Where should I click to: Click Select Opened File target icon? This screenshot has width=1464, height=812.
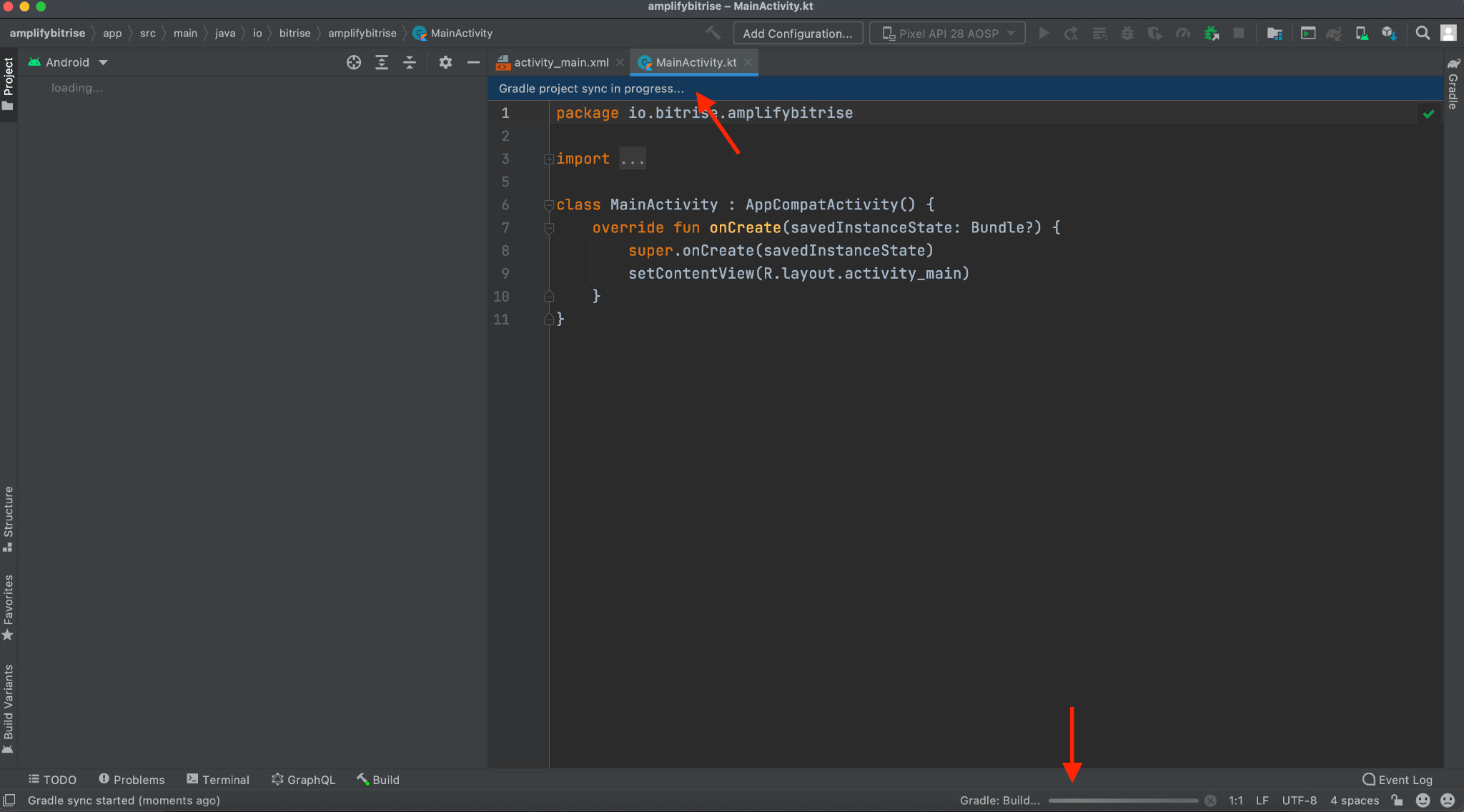[x=354, y=62]
